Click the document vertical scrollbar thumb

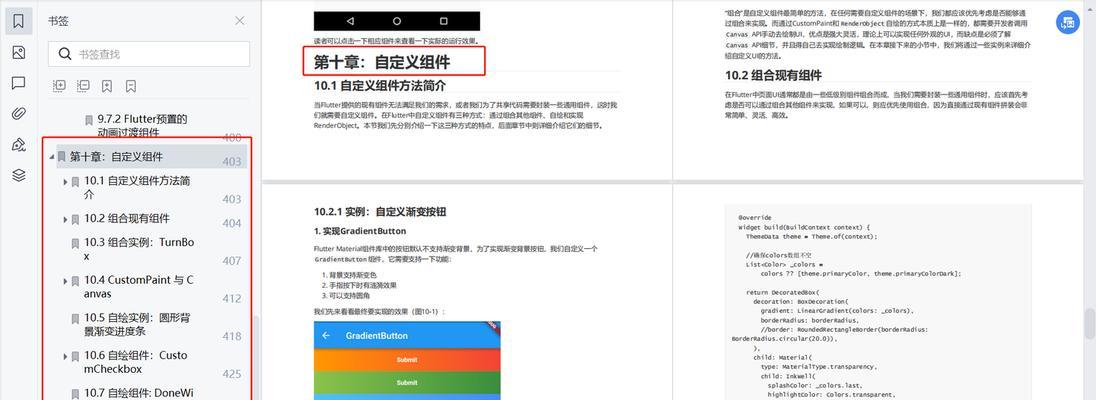point(1090,324)
